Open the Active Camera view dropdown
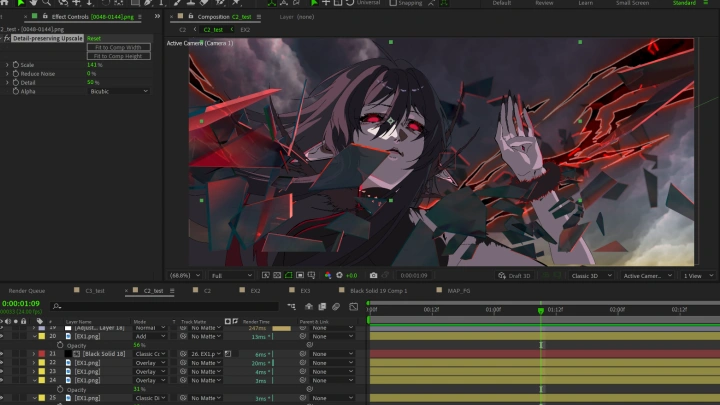The width and height of the screenshot is (720, 405). (x=647, y=276)
